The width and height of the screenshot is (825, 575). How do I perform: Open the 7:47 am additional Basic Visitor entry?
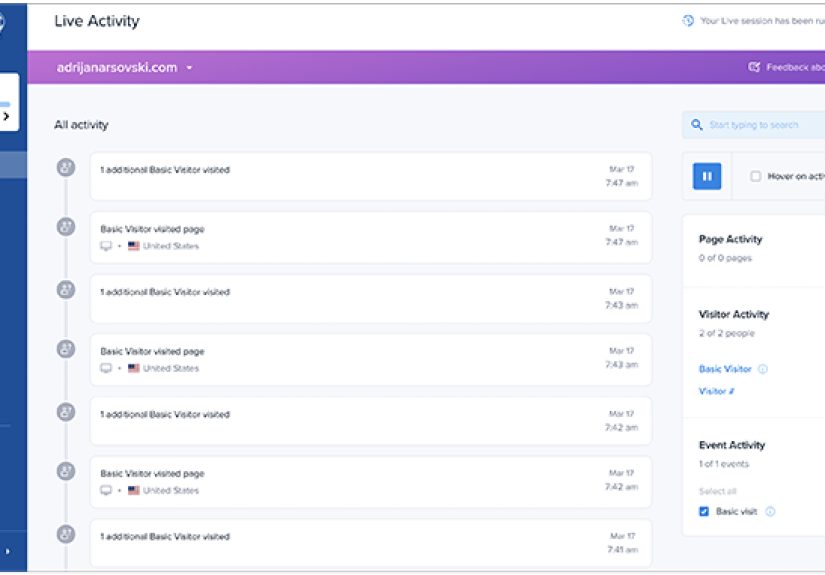(x=371, y=176)
